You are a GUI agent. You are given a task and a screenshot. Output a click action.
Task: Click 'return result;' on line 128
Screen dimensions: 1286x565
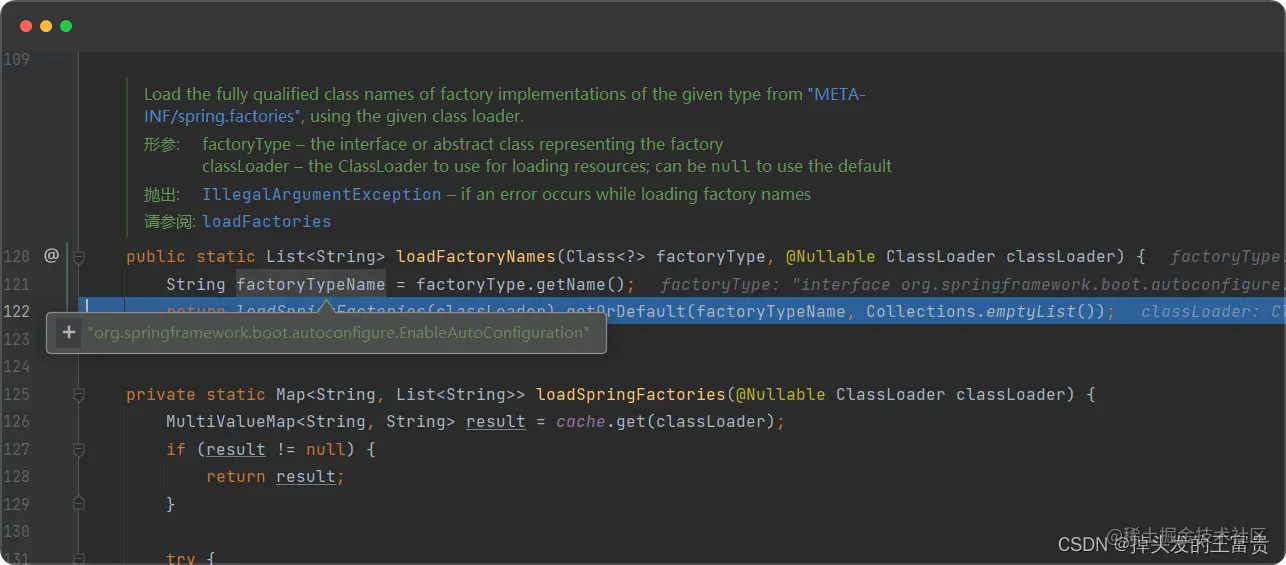pos(276,477)
